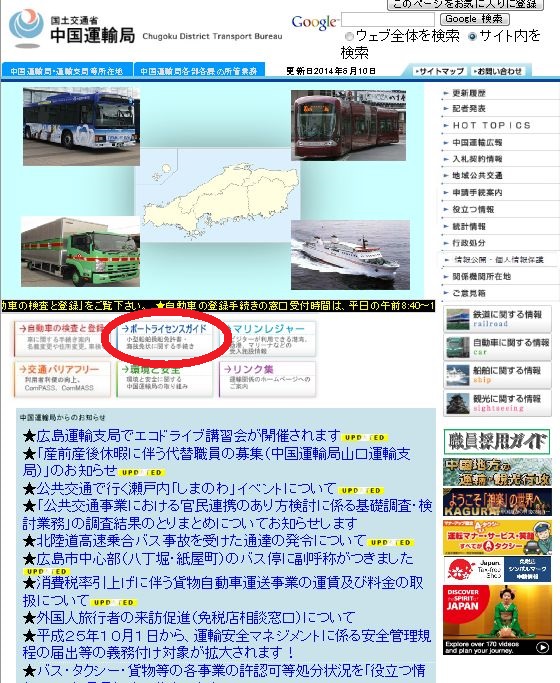560x683 pixels.
Task: Click the Chugoku Transport Bureau logo
Action: [72, 29]
